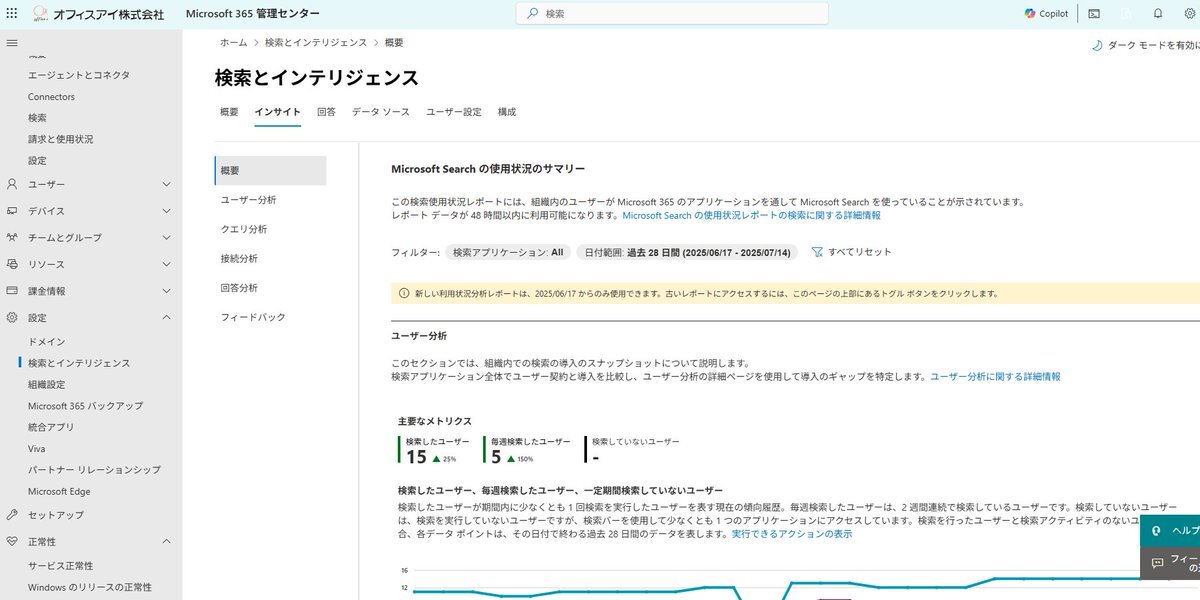
Task: Switch to the 概要 top tab
Action: tap(229, 112)
